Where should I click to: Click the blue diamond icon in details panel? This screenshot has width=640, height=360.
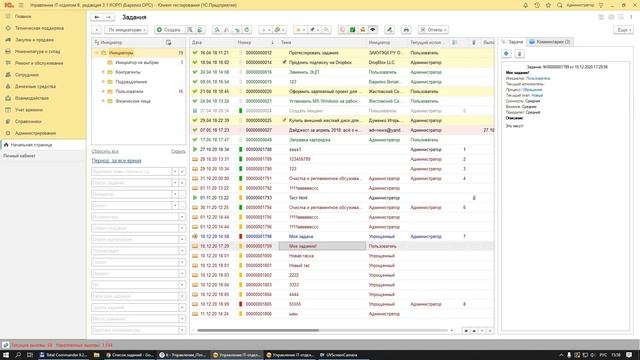[507, 53]
